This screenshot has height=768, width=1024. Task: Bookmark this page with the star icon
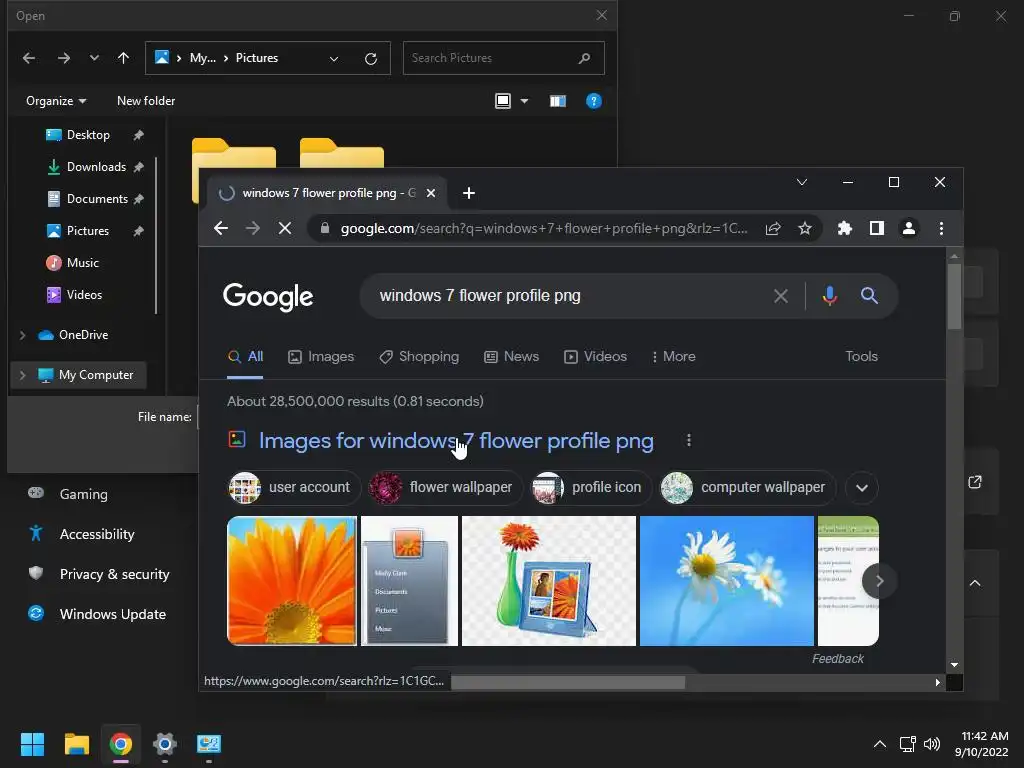coord(805,228)
